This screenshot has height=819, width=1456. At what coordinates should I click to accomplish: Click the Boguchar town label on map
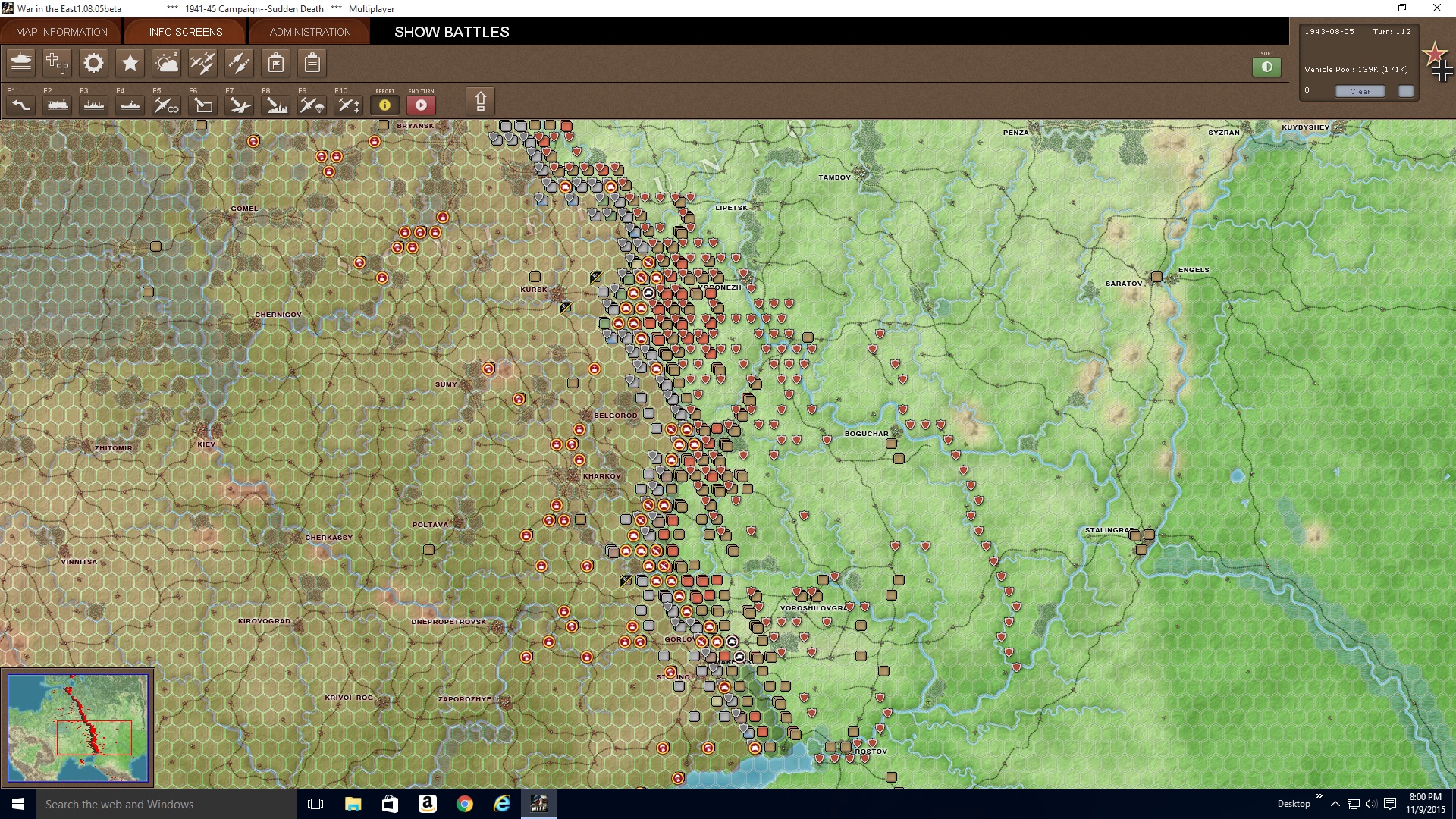pyautogui.click(x=866, y=434)
